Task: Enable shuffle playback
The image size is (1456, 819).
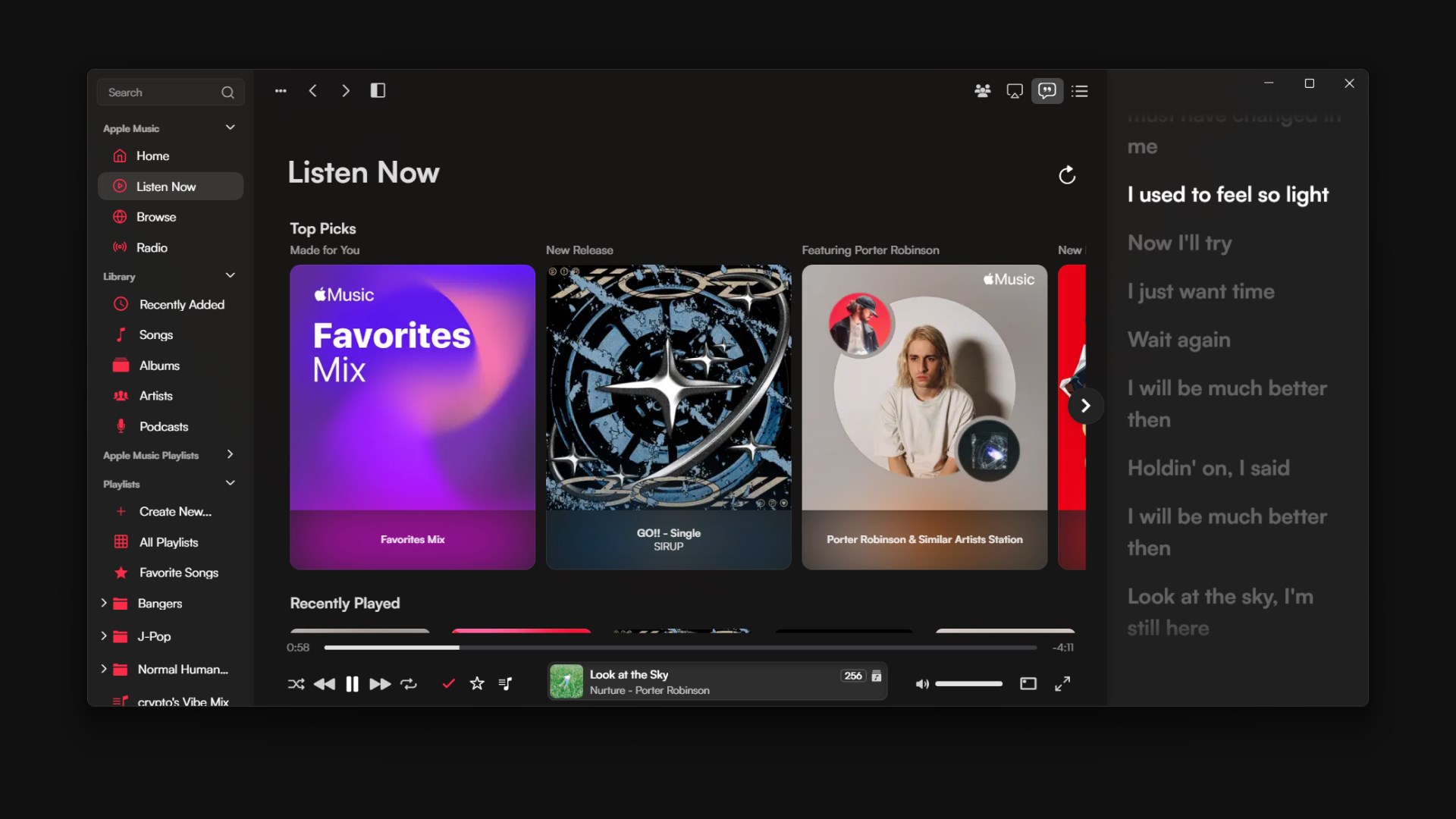Action: [x=296, y=683]
